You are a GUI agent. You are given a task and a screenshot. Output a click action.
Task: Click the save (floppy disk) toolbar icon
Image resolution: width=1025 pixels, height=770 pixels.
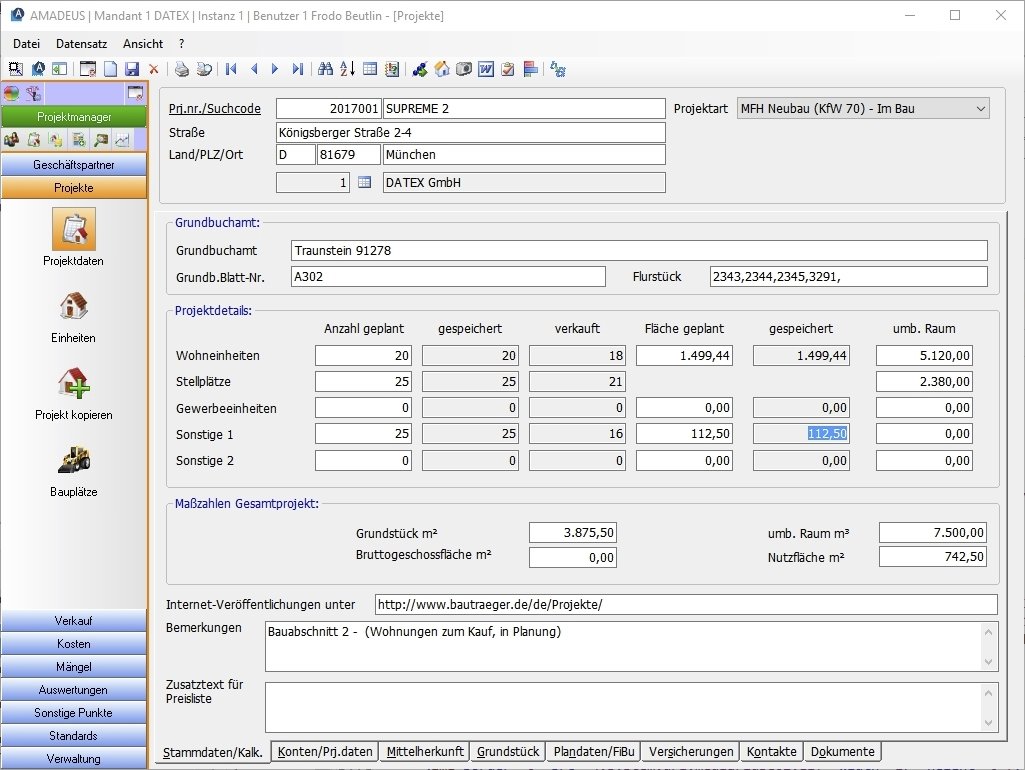pyautogui.click(x=132, y=69)
